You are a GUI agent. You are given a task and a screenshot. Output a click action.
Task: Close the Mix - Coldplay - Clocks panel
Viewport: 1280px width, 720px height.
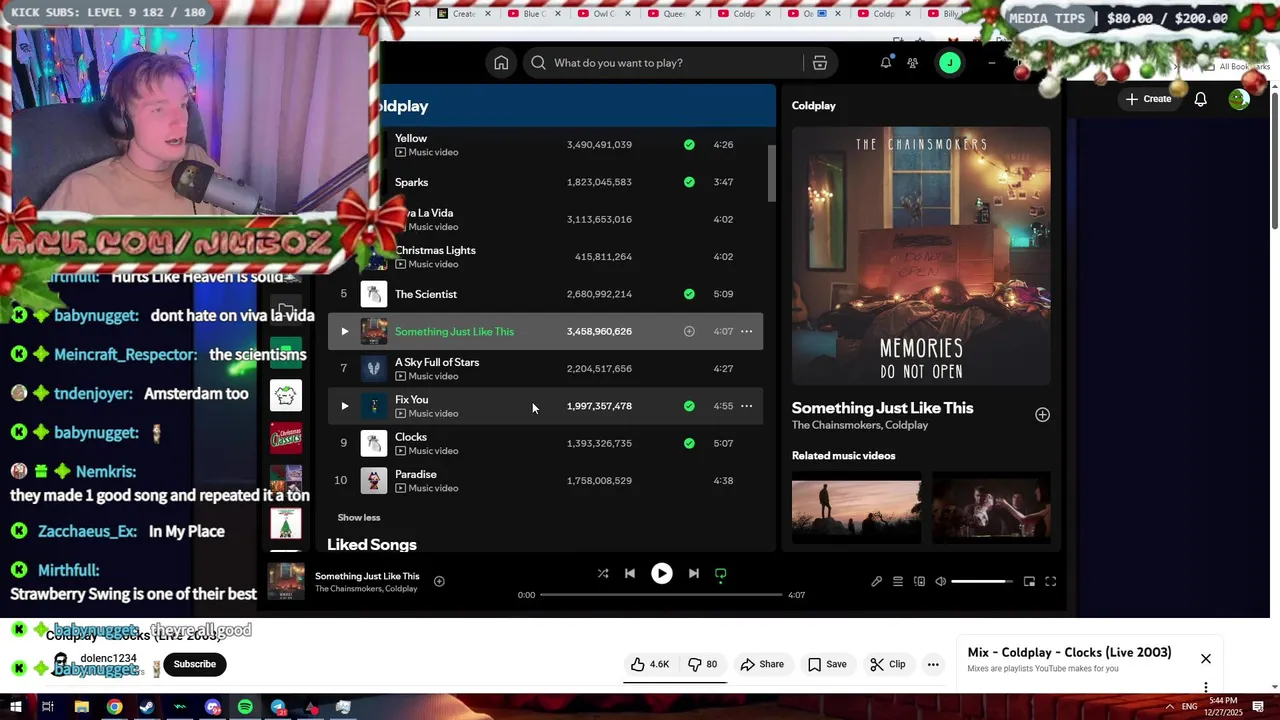tap(1206, 659)
